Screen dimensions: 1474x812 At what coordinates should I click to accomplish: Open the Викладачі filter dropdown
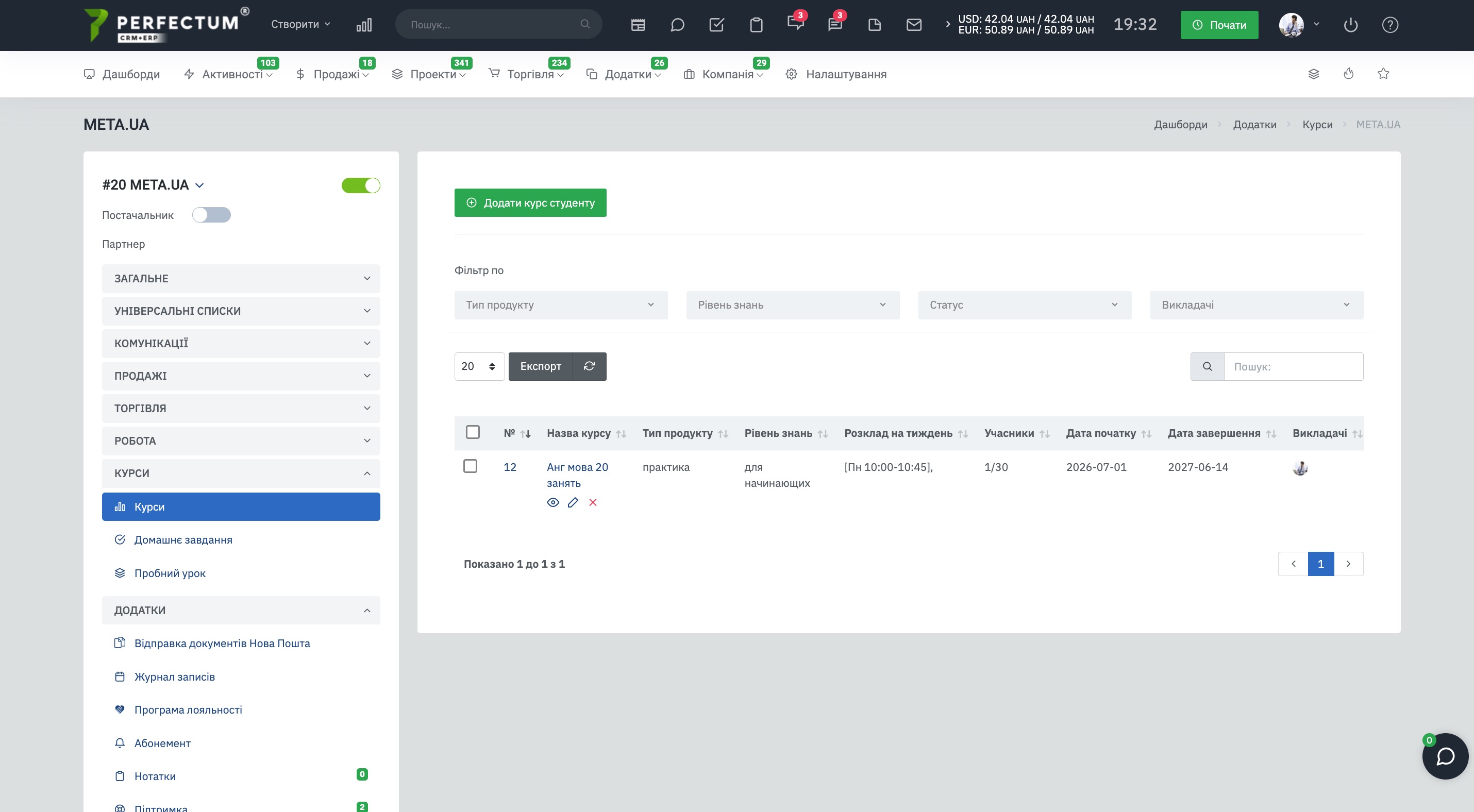tap(1257, 305)
